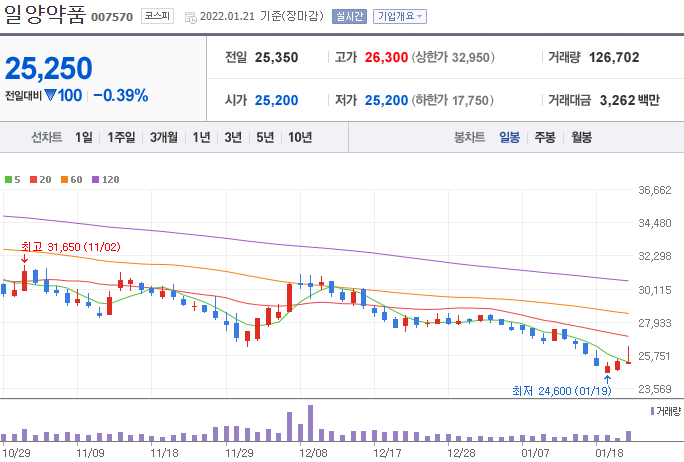Click the 10/29 date axis label
This screenshot has width=684, height=462.
16,453
